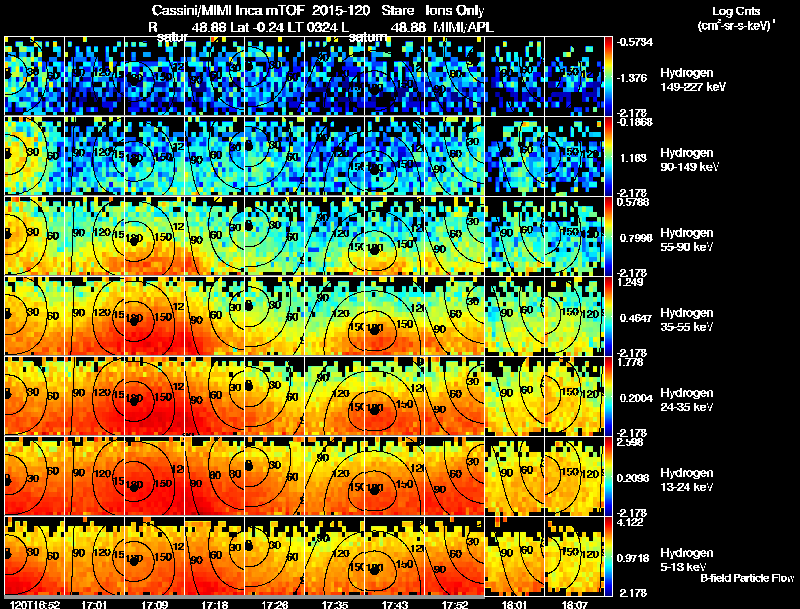
Task: Click the -1.376 color scale value
Action: 632,78
